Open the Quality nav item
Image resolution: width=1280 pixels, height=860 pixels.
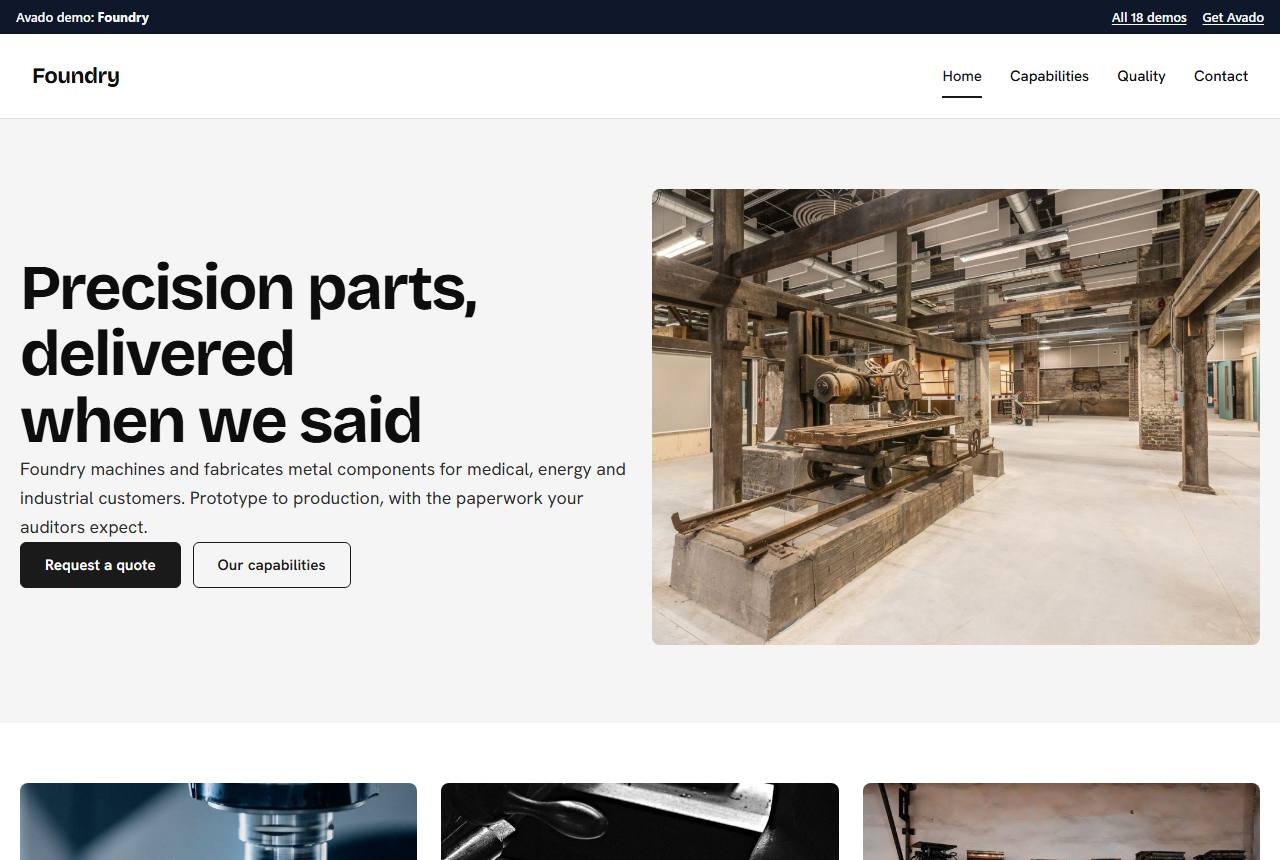coord(1141,76)
